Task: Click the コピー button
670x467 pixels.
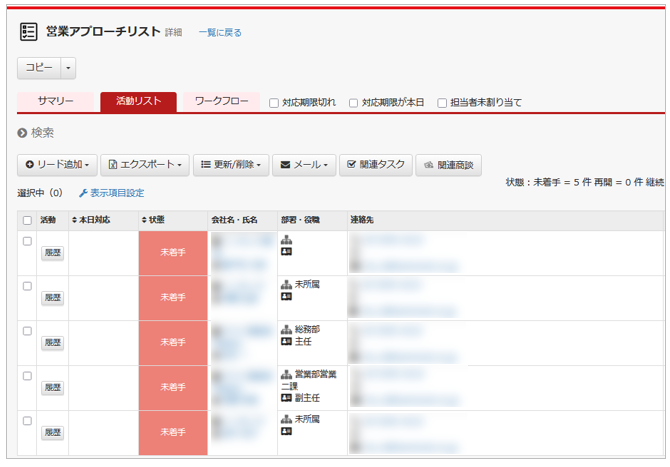Action: click(39, 68)
